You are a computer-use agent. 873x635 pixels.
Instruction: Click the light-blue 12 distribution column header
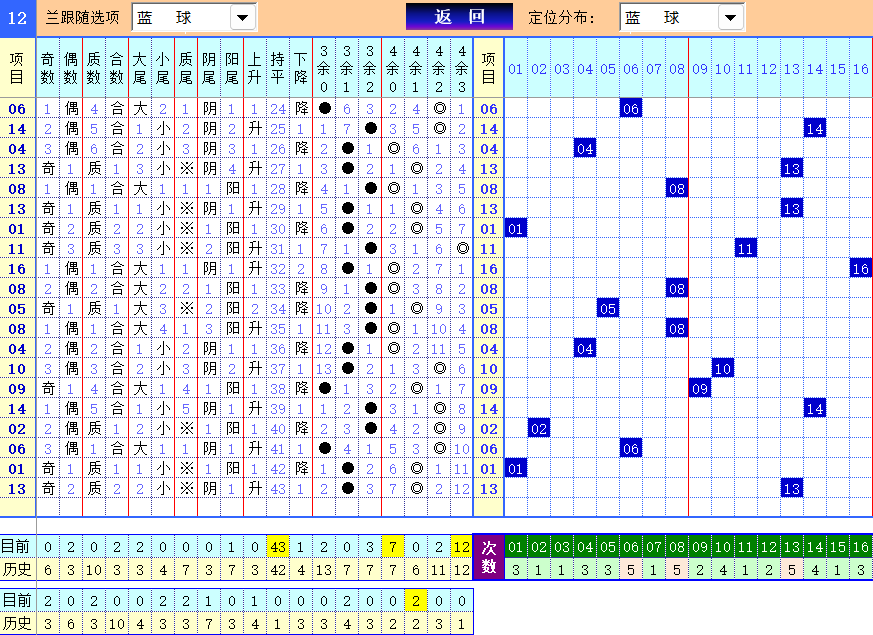click(769, 69)
